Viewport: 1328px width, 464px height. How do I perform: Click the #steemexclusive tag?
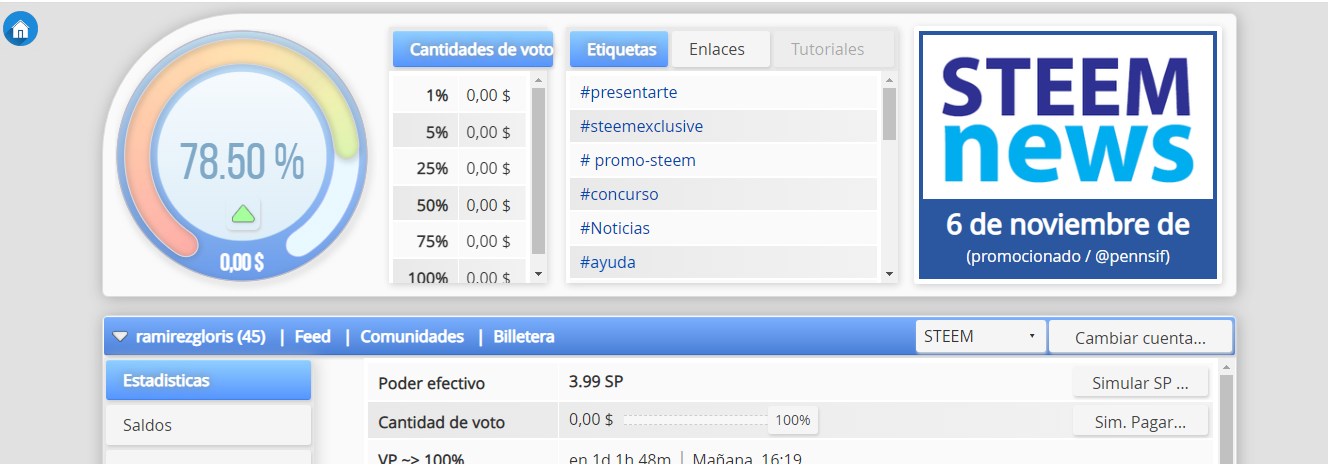[x=641, y=126]
